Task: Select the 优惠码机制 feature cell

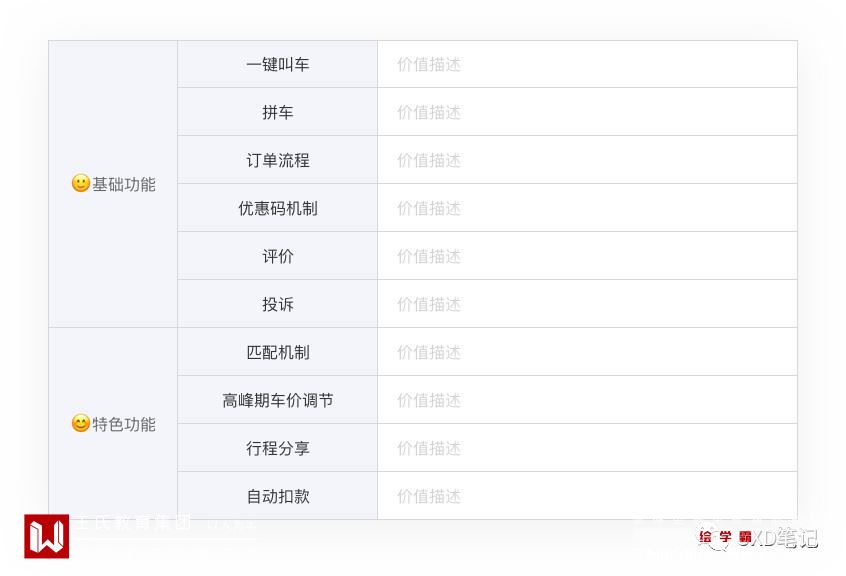Action: pyautogui.click(x=278, y=208)
